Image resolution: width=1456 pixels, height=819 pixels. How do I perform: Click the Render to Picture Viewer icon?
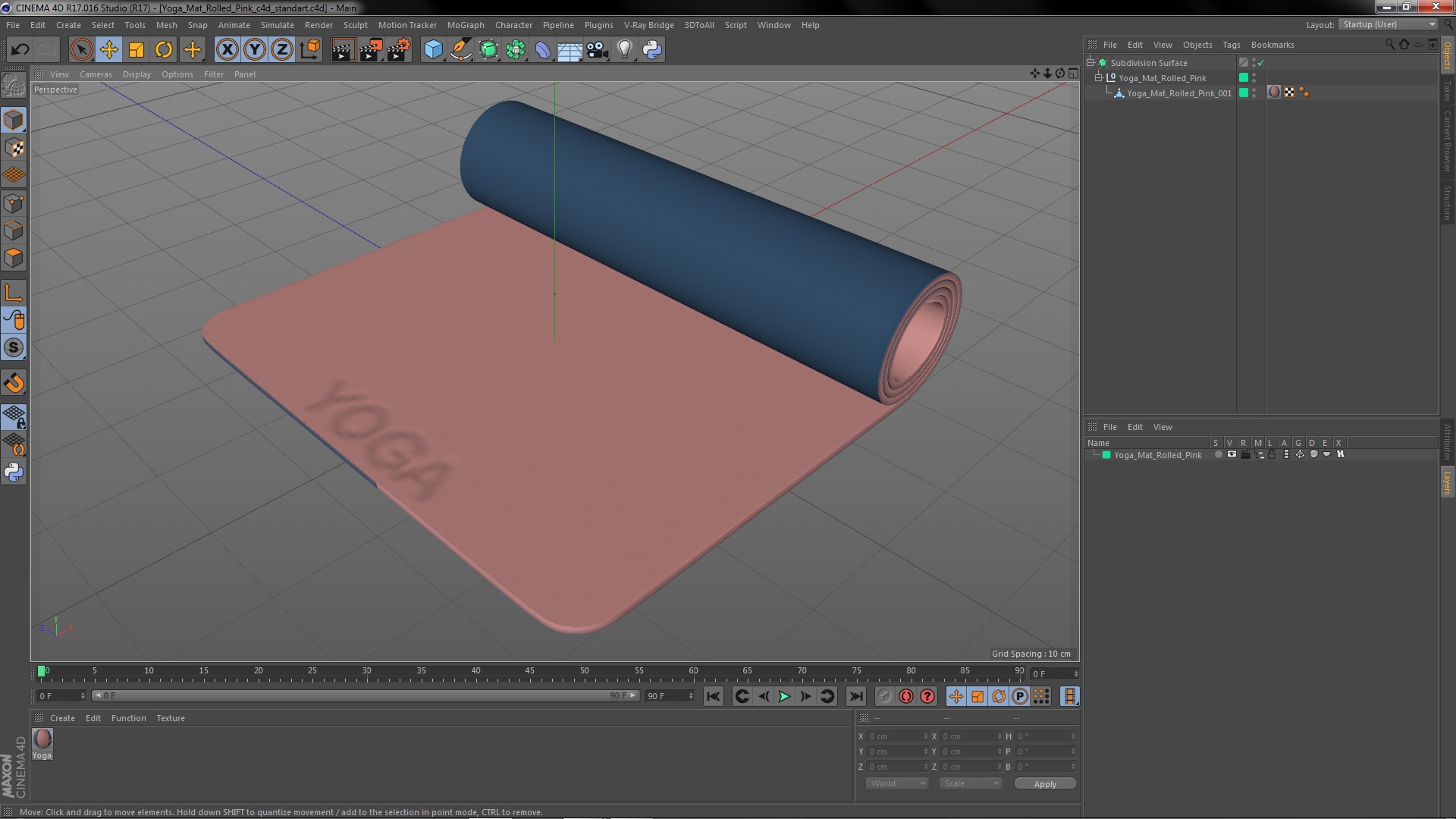pyautogui.click(x=370, y=50)
